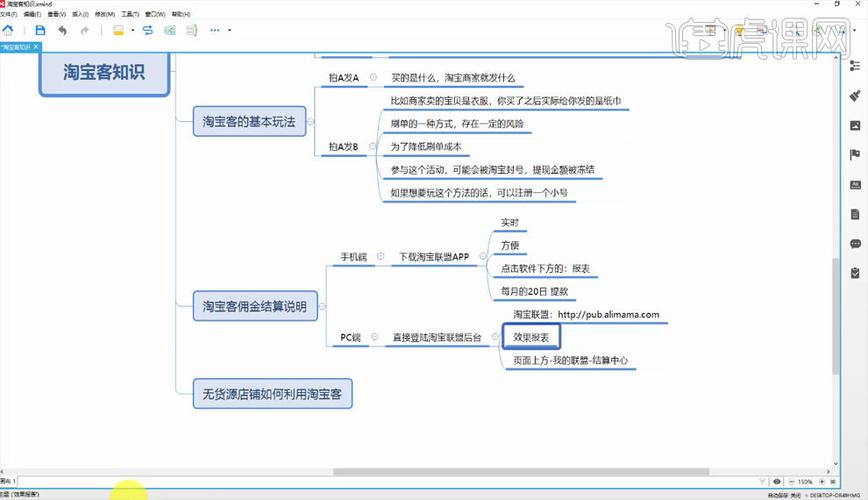Zoom out with the minus button
This screenshot has width=868, height=500.
coord(791,482)
